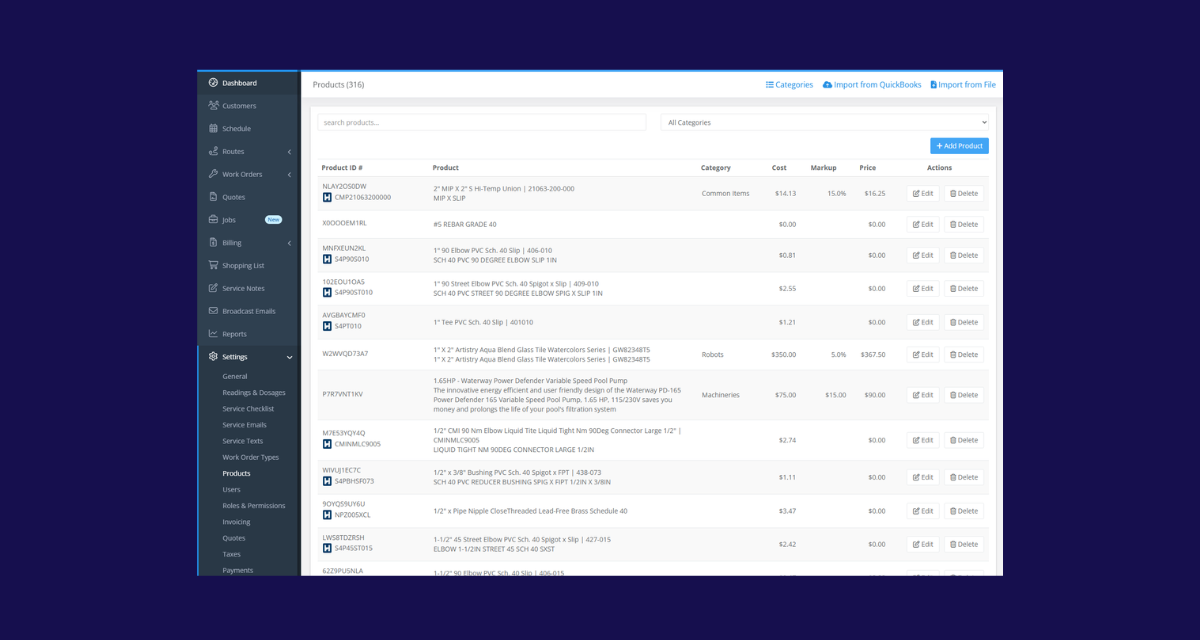The height and width of the screenshot is (640, 1200).
Task: Click the Schedule calendar icon
Action: (213, 129)
